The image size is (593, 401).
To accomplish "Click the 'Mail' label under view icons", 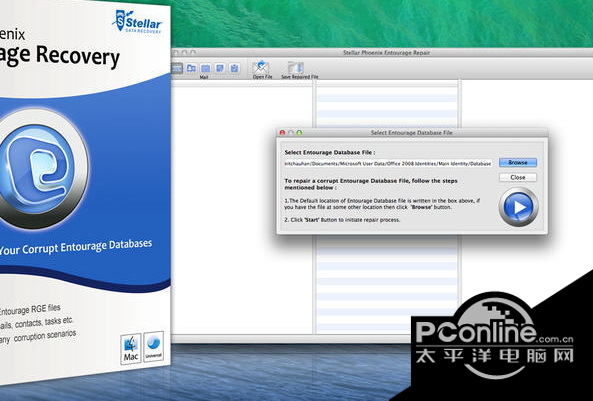I will point(204,77).
